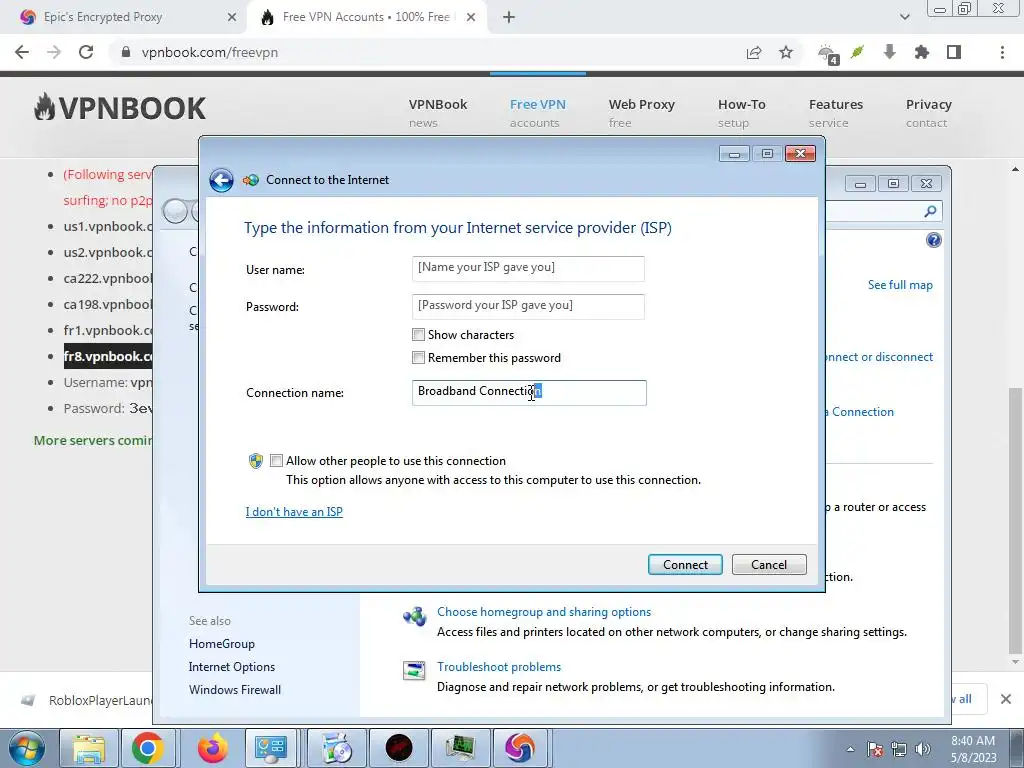Image resolution: width=1024 pixels, height=768 pixels.
Task: Open Free VPN accounts menu item
Action: click(x=537, y=113)
